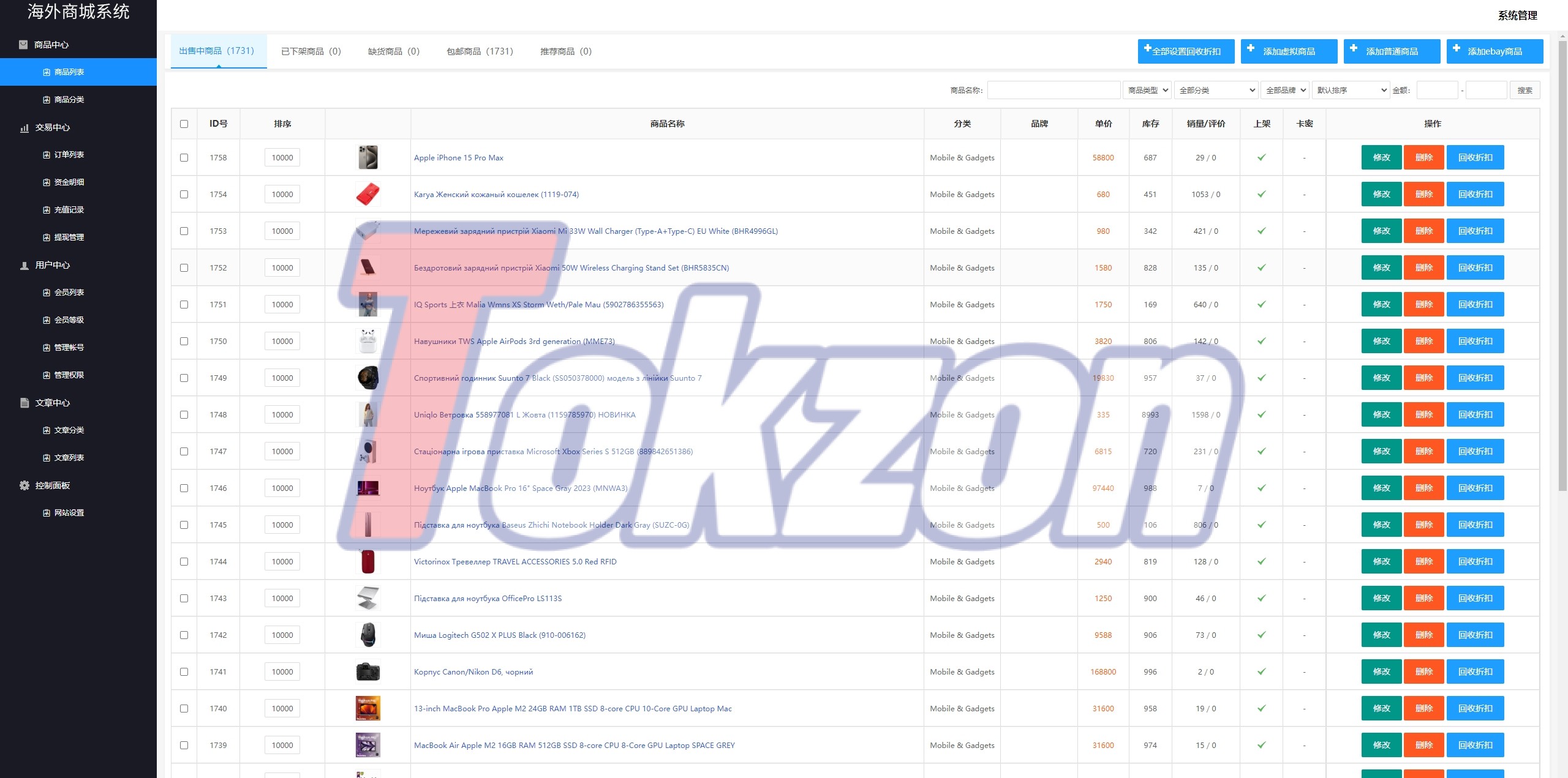Viewport: 1568px width, 778px height.
Task: Click green checkmark for product 1758
Action: [x=1261, y=157]
